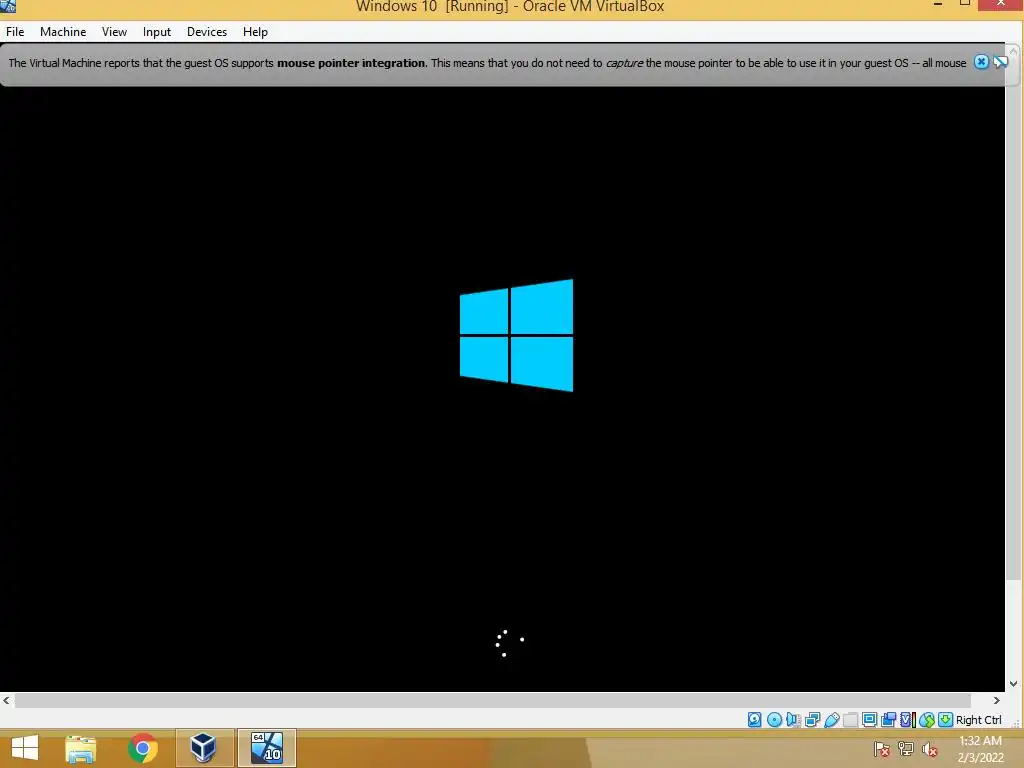Open the File menu
1024x768 pixels.
15,32
